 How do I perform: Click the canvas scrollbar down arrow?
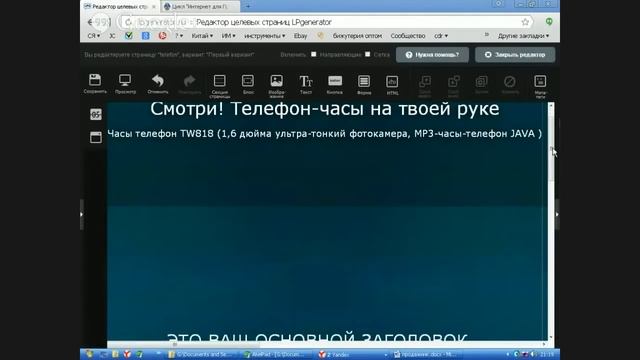551,337
